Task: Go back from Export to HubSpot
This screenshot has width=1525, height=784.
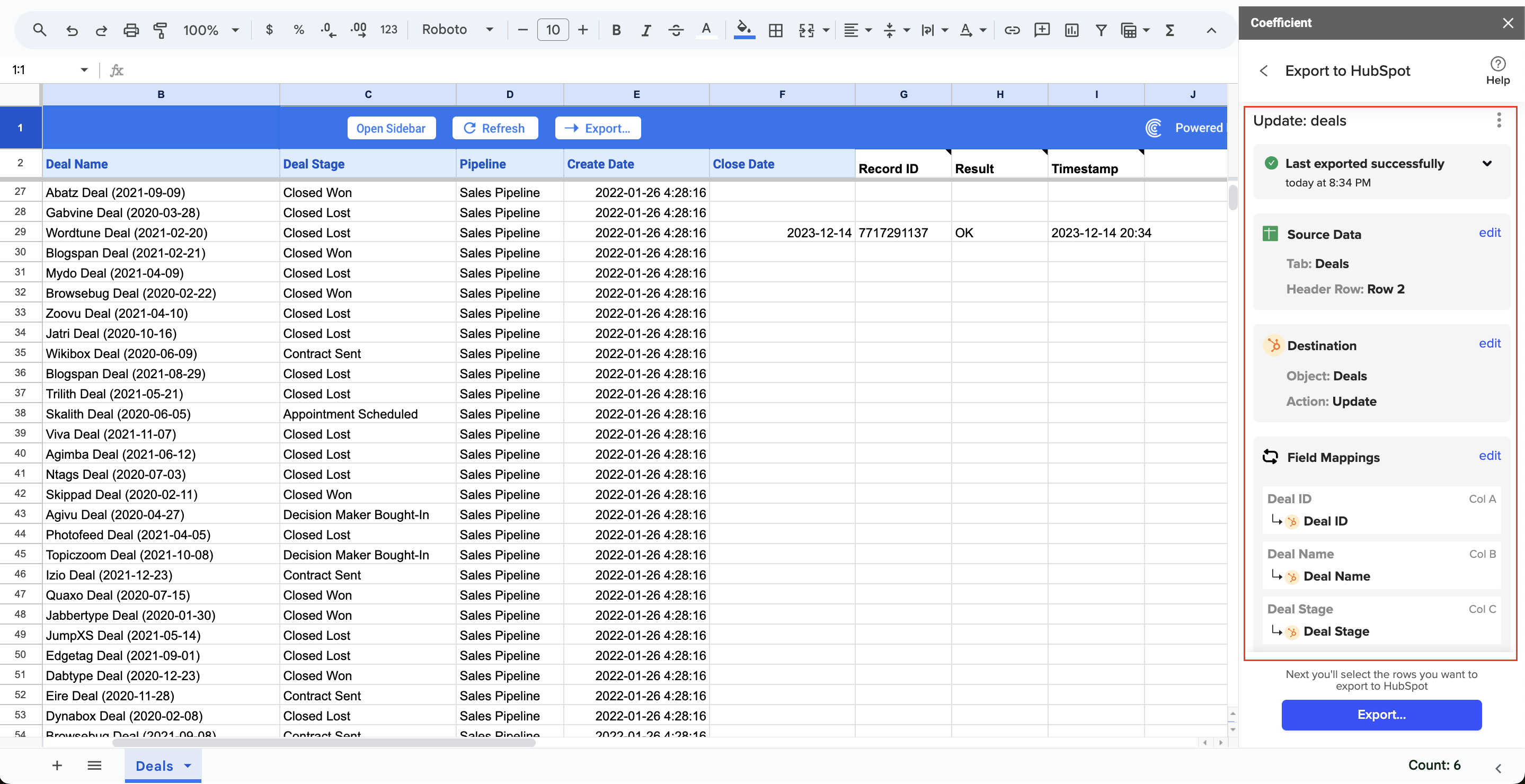Action: (x=1263, y=71)
